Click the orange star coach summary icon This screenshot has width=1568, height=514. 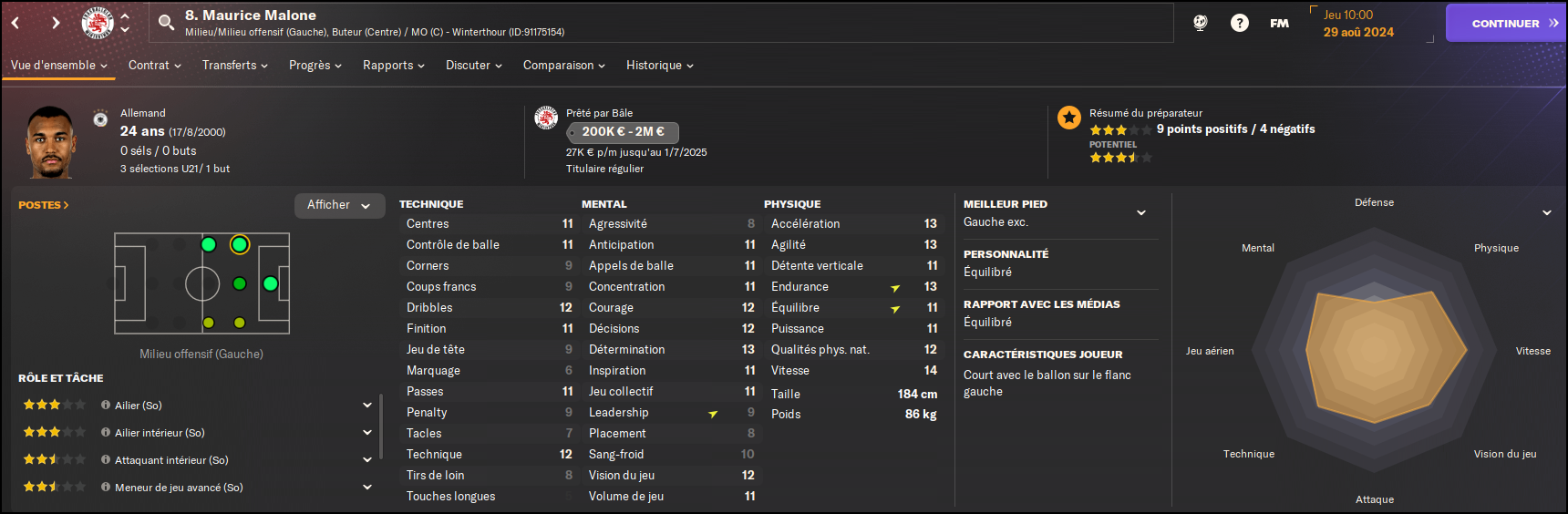point(1069,118)
